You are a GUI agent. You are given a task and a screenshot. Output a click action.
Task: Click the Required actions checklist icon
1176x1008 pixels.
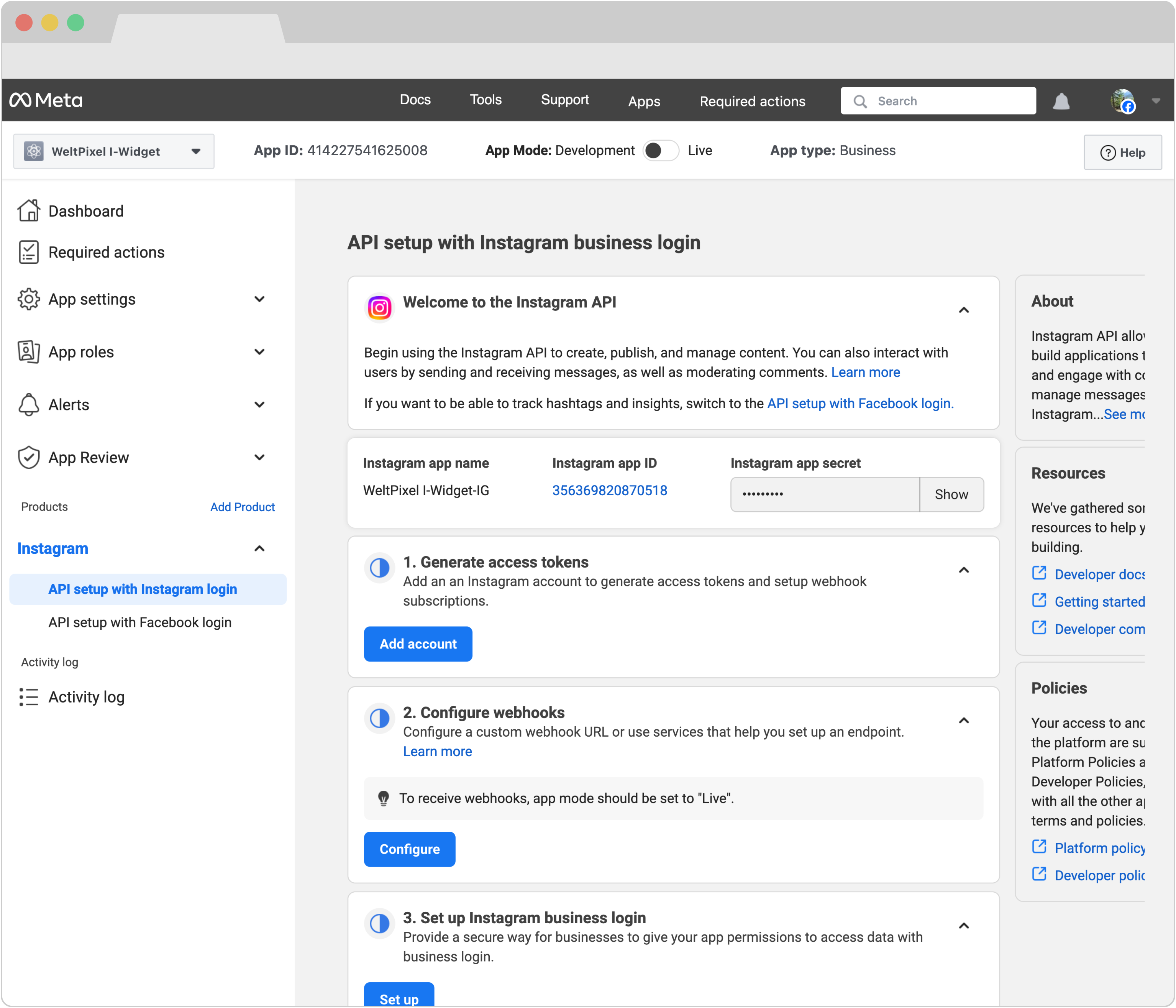(28, 252)
